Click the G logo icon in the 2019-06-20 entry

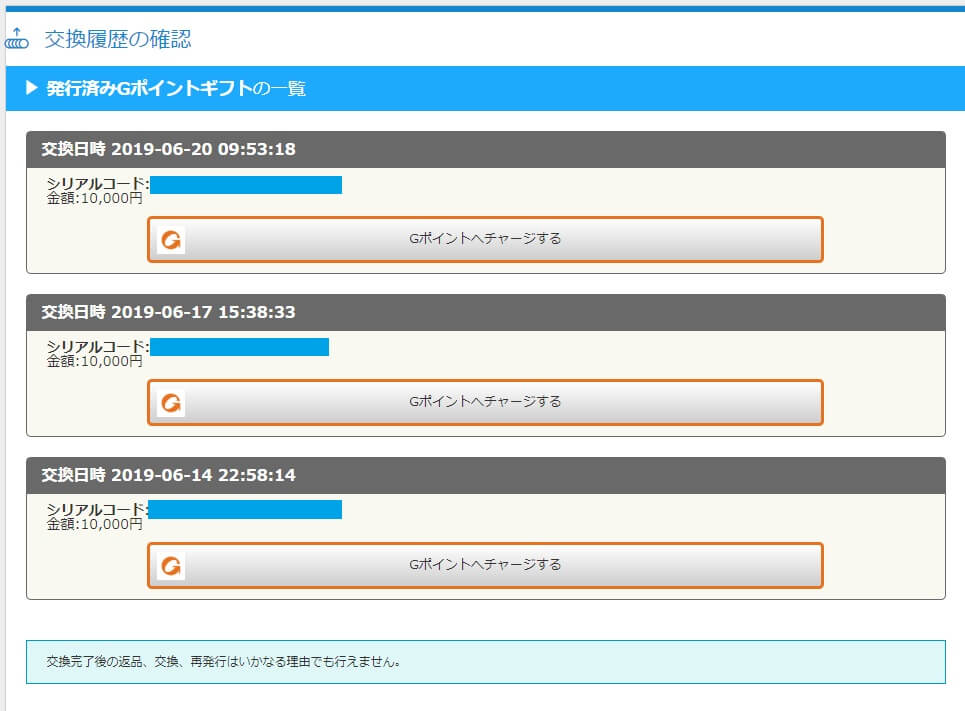pyautogui.click(x=171, y=240)
